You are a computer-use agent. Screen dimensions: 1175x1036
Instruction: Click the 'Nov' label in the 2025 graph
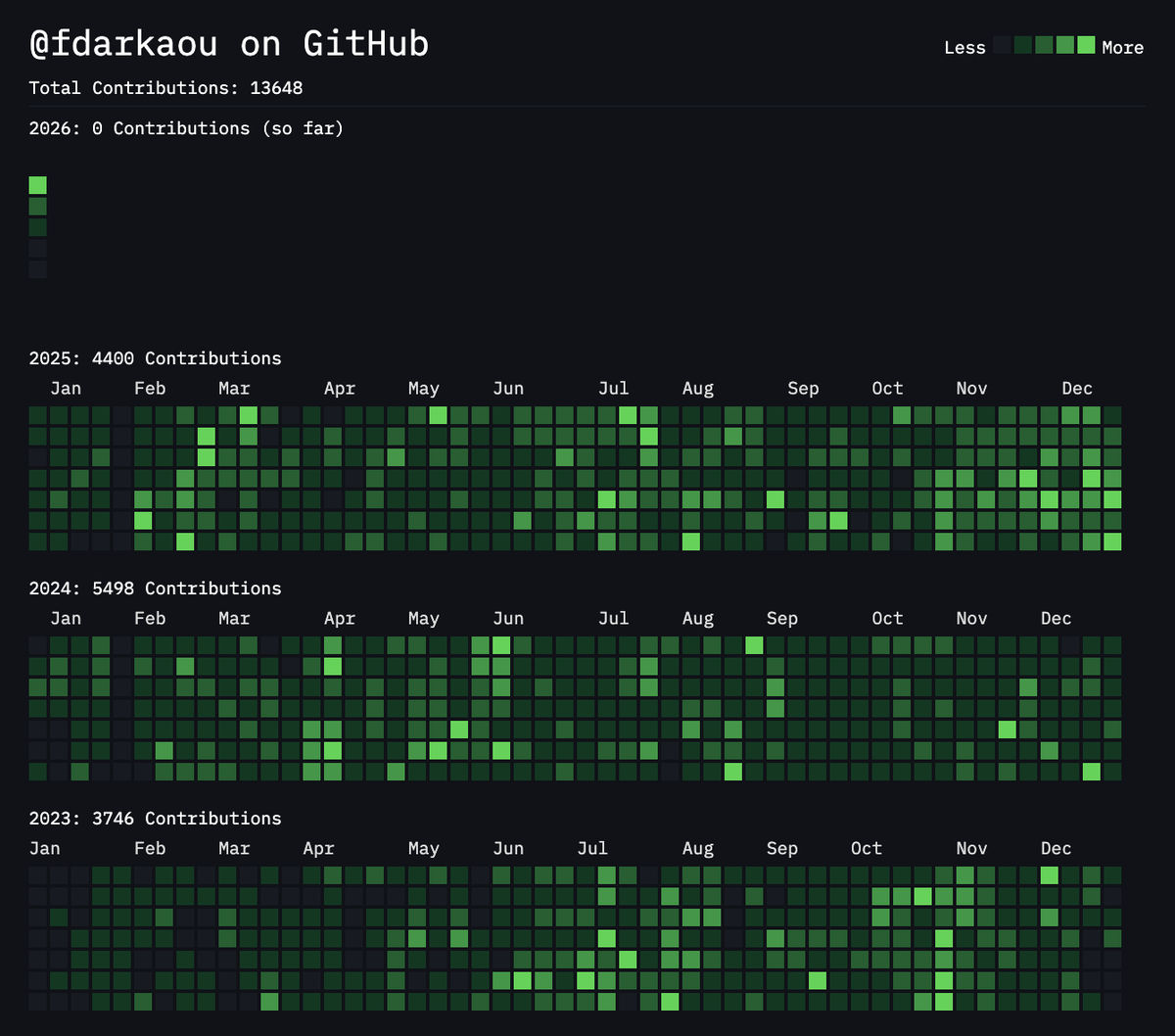click(x=971, y=389)
